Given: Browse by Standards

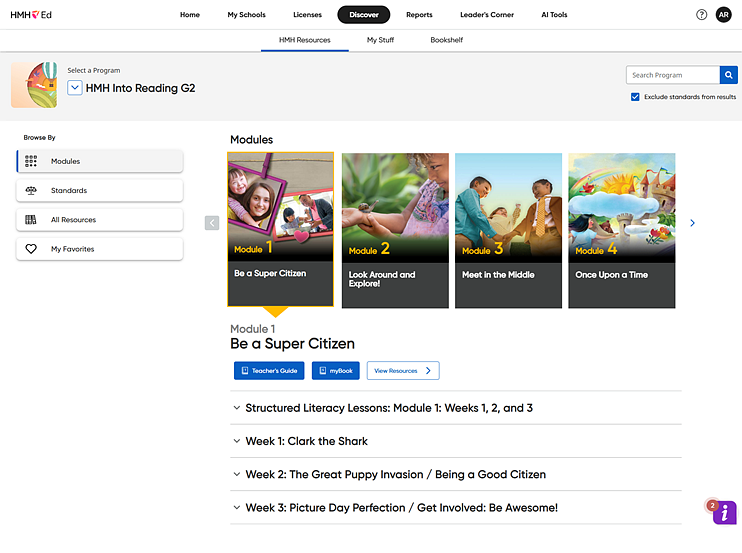Looking at the screenshot, I should tap(100, 191).
